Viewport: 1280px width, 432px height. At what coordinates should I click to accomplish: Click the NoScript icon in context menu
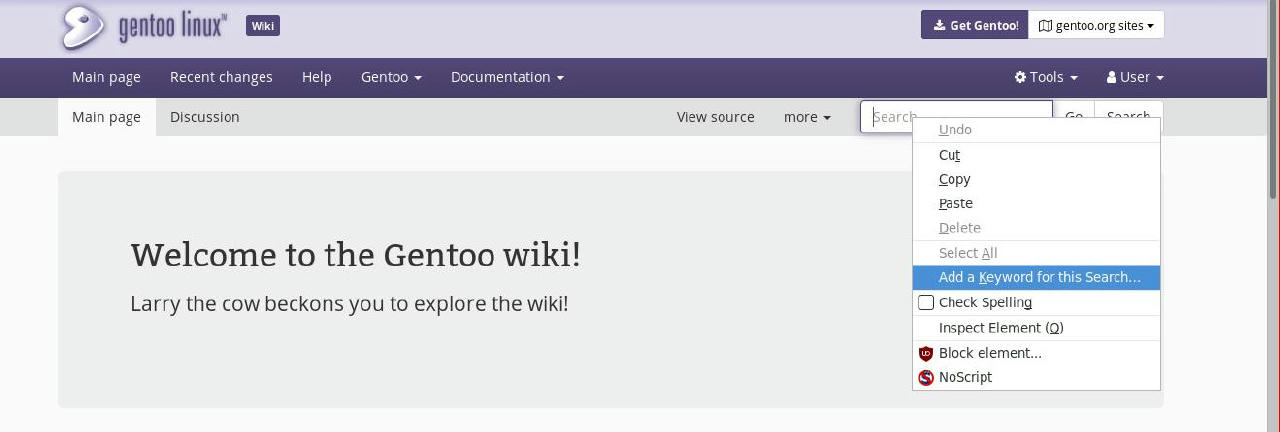click(926, 377)
